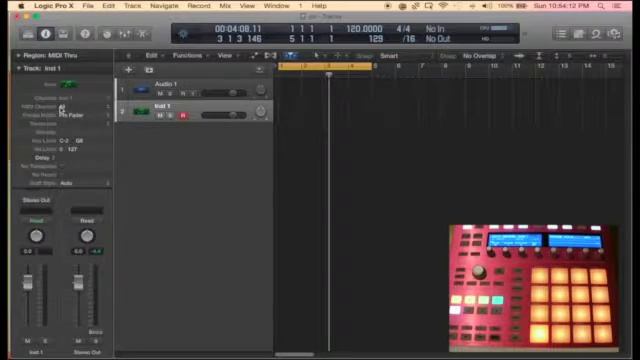Click the Wi-Fi status icon

[x=443, y=6]
